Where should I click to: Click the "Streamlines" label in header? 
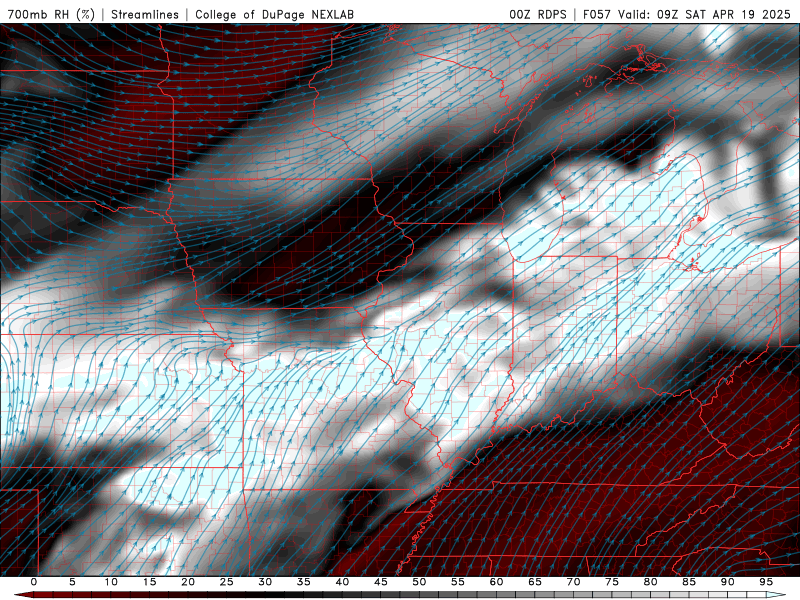[145, 14]
